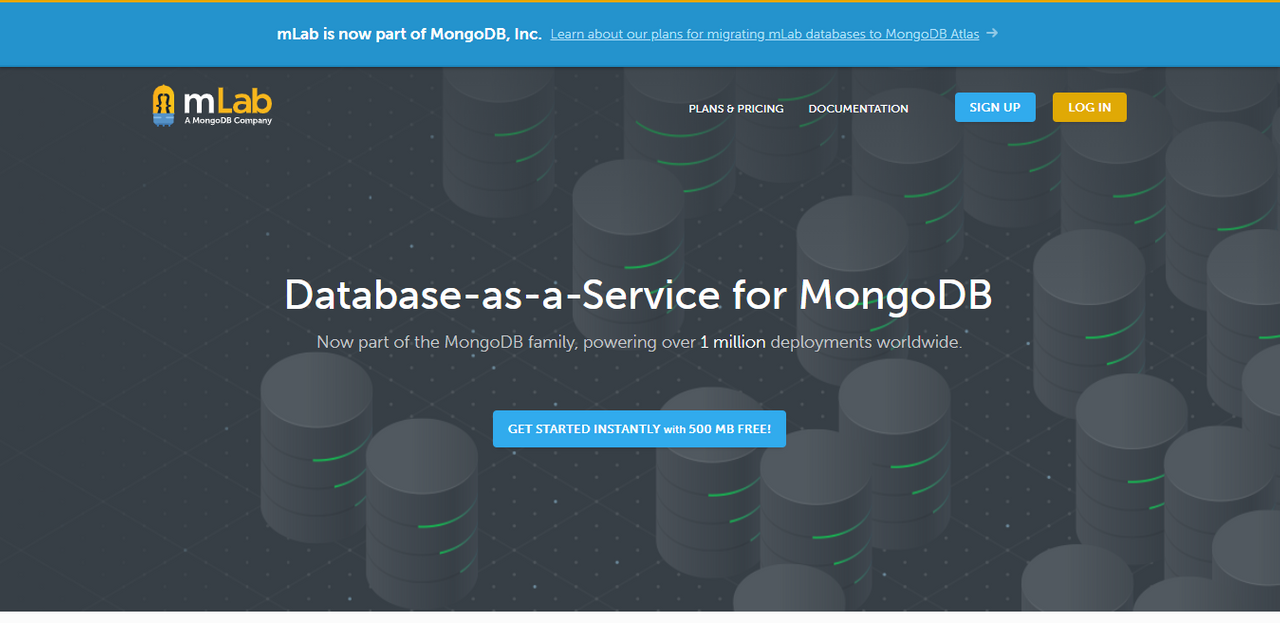This screenshot has height=623, width=1280.
Task: Click the 'Database-as-a-Service for MongoDB' headline
Action: point(638,295)
